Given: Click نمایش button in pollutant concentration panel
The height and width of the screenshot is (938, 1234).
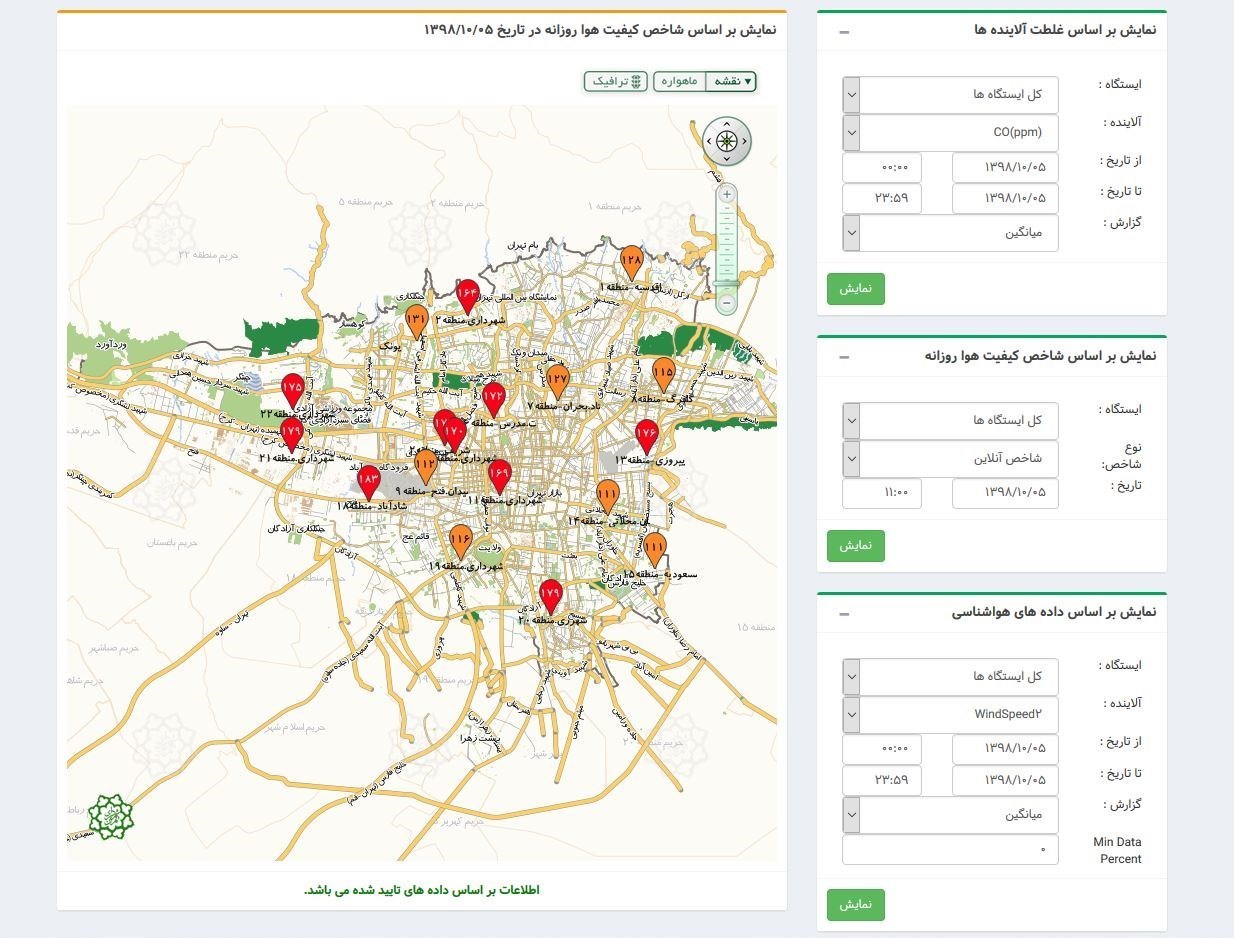Looking at the screenshot, I should [x=855, y=289].
